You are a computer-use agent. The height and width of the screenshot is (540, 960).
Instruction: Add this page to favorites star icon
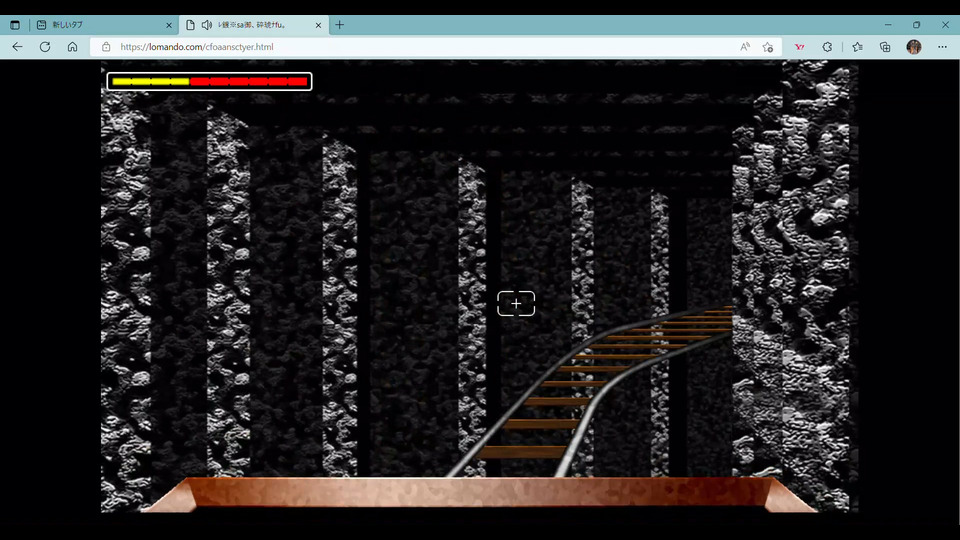(x=768, y=47)
